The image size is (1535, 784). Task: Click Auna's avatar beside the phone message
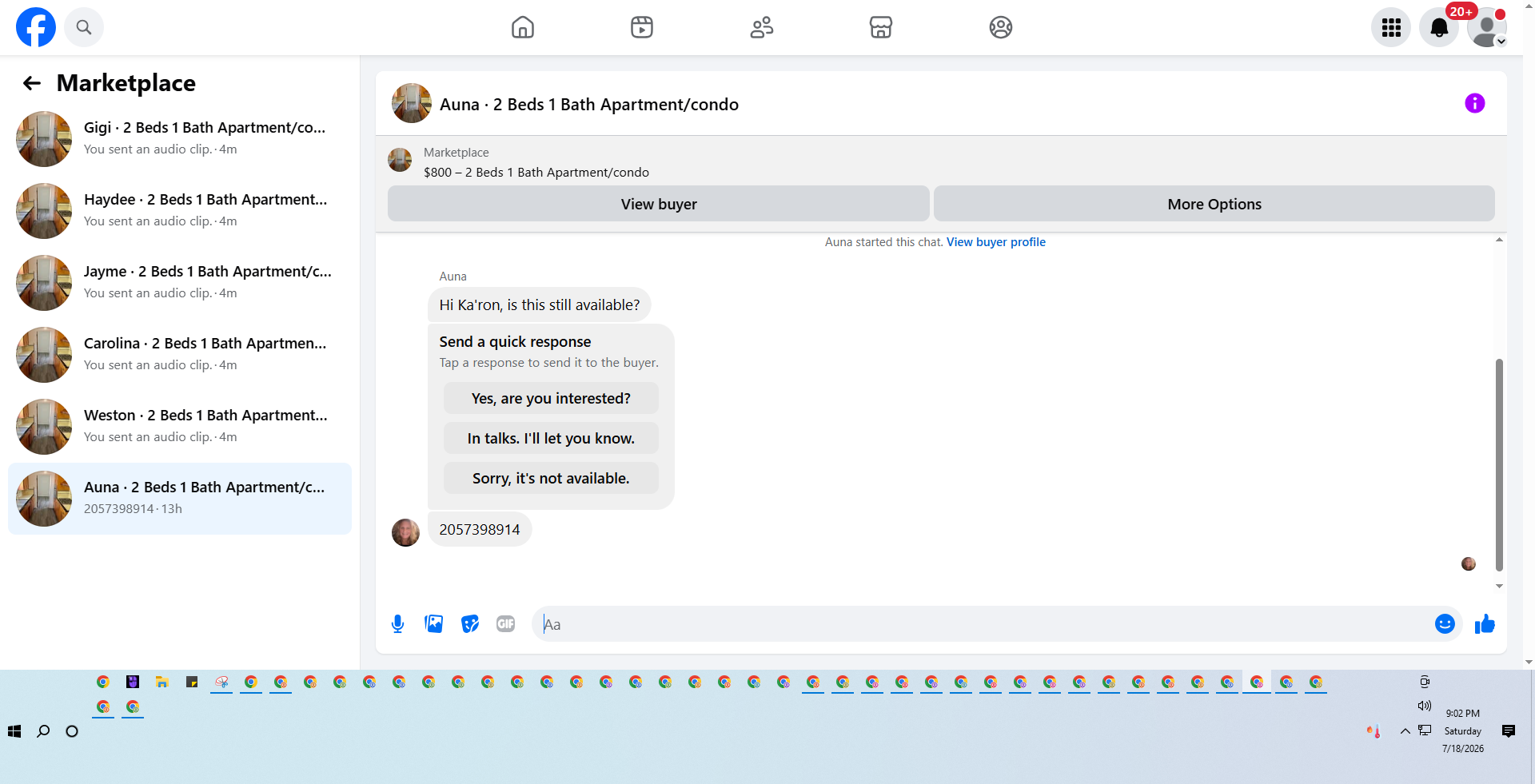pos(405,532)
